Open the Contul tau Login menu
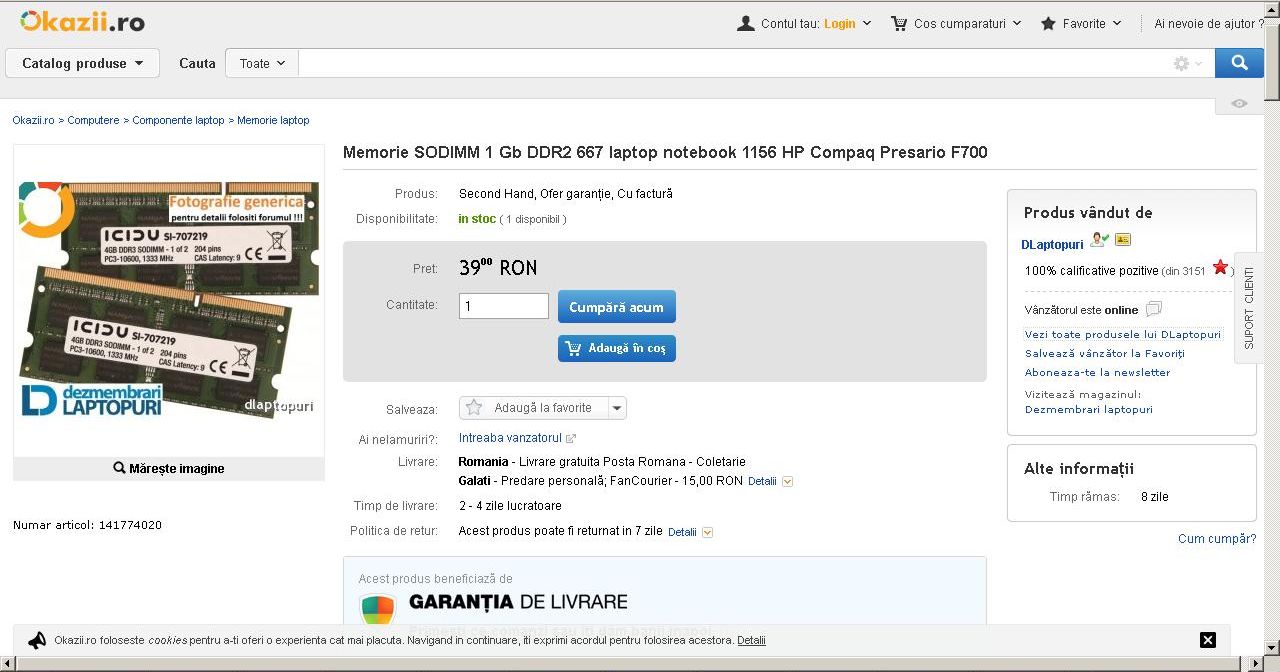 click(x=804, y=23)
